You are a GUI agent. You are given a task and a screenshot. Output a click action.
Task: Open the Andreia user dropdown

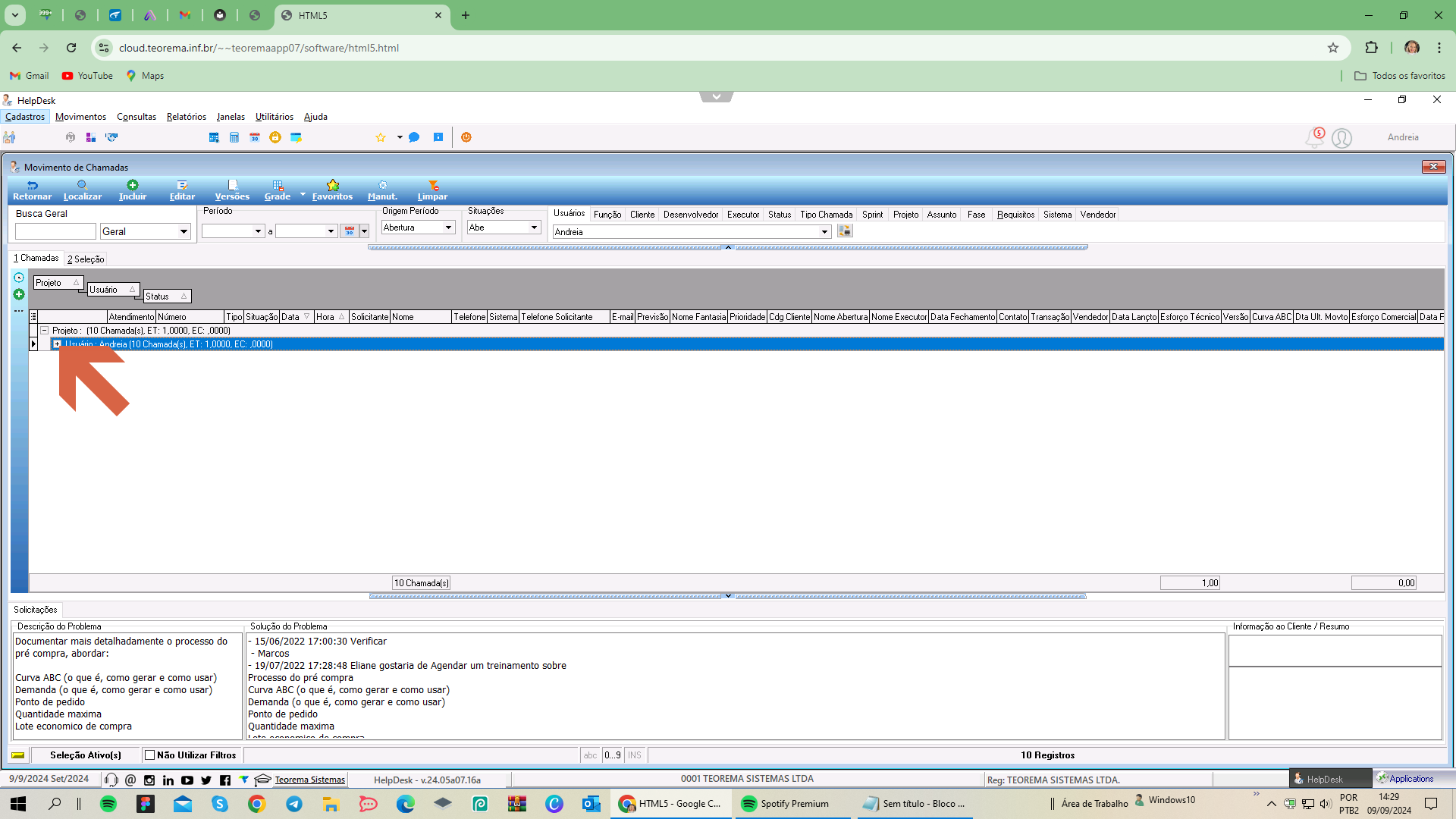tap(825, 232)
